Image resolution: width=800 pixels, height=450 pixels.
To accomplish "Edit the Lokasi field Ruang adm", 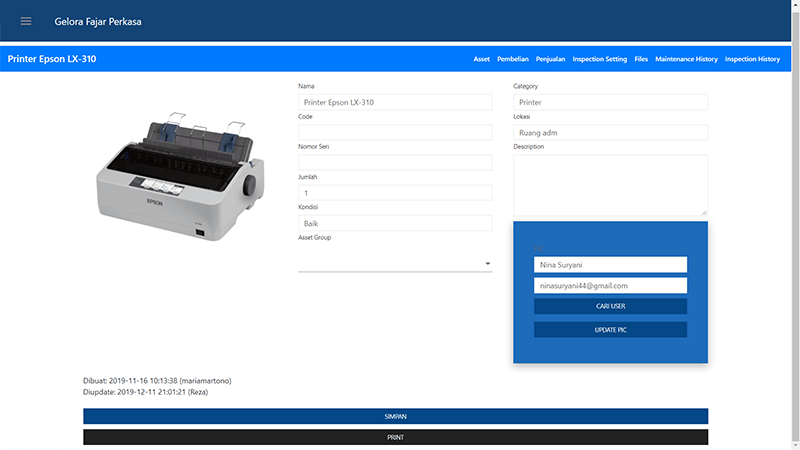I will click(x=610, y=133).
